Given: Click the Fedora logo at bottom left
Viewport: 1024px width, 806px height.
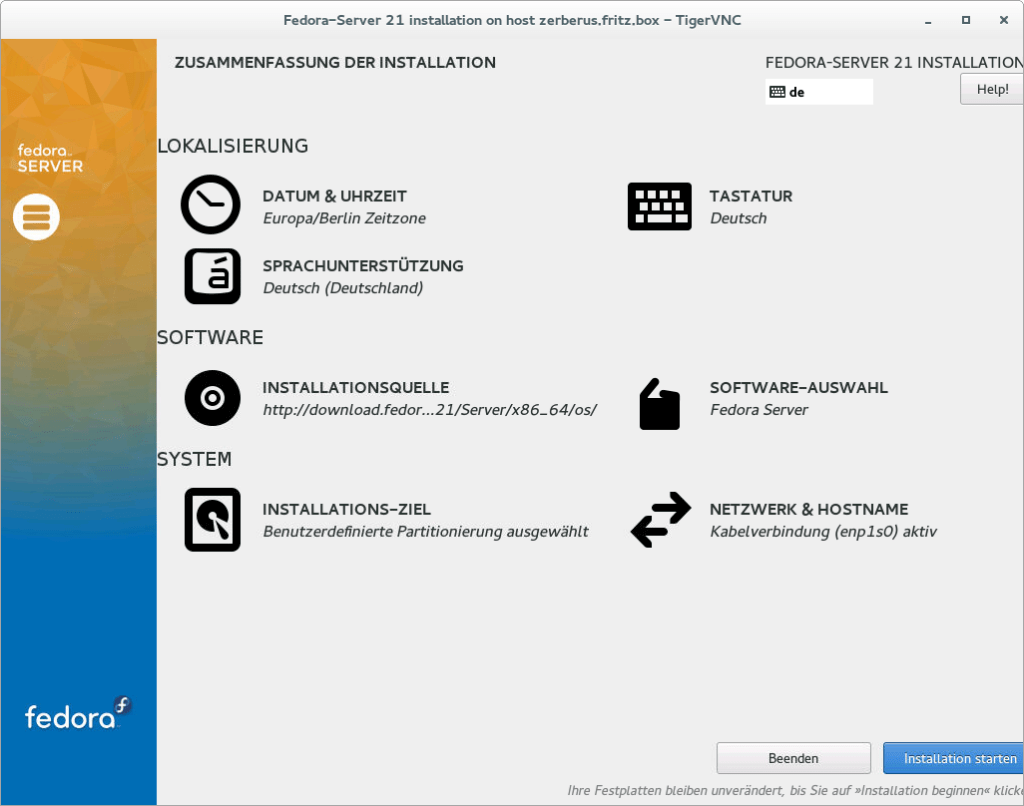Looking at the screenshot, I should point(78,714).
